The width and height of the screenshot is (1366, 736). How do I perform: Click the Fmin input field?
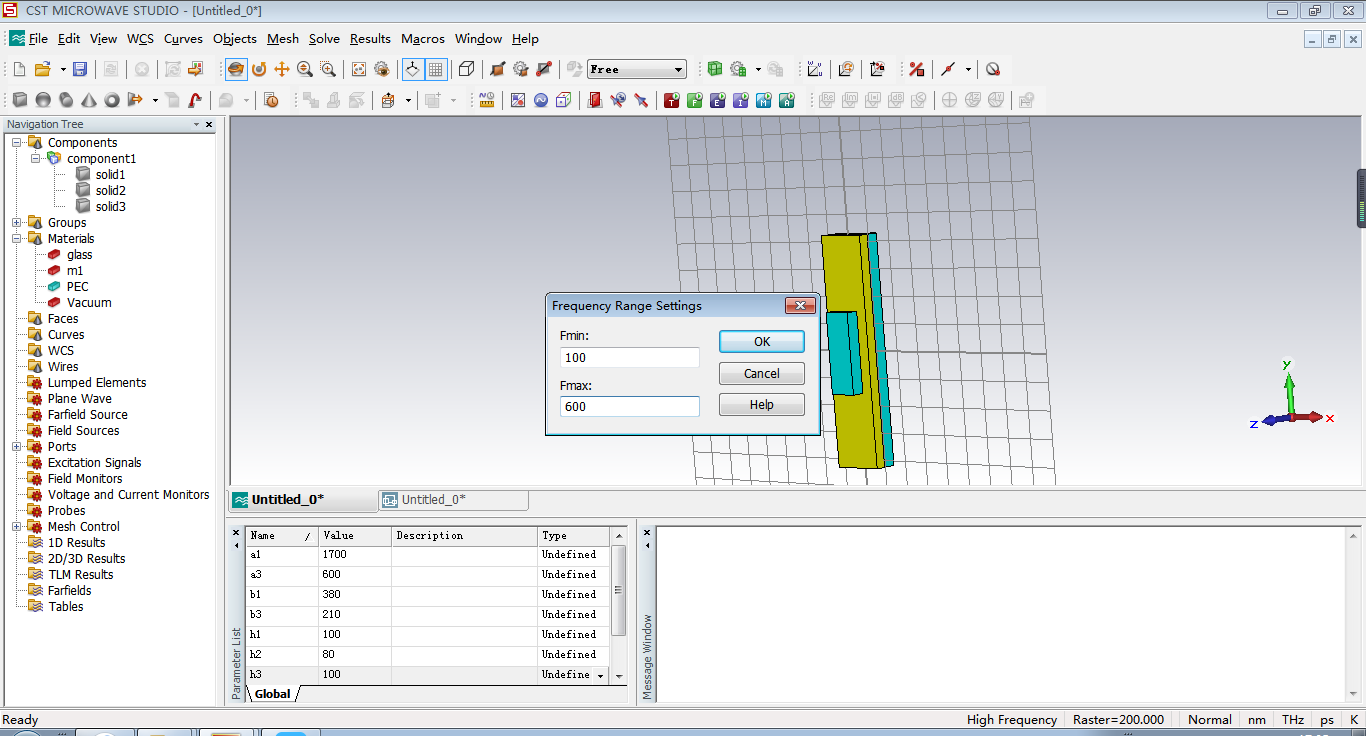tap(629, 358)
